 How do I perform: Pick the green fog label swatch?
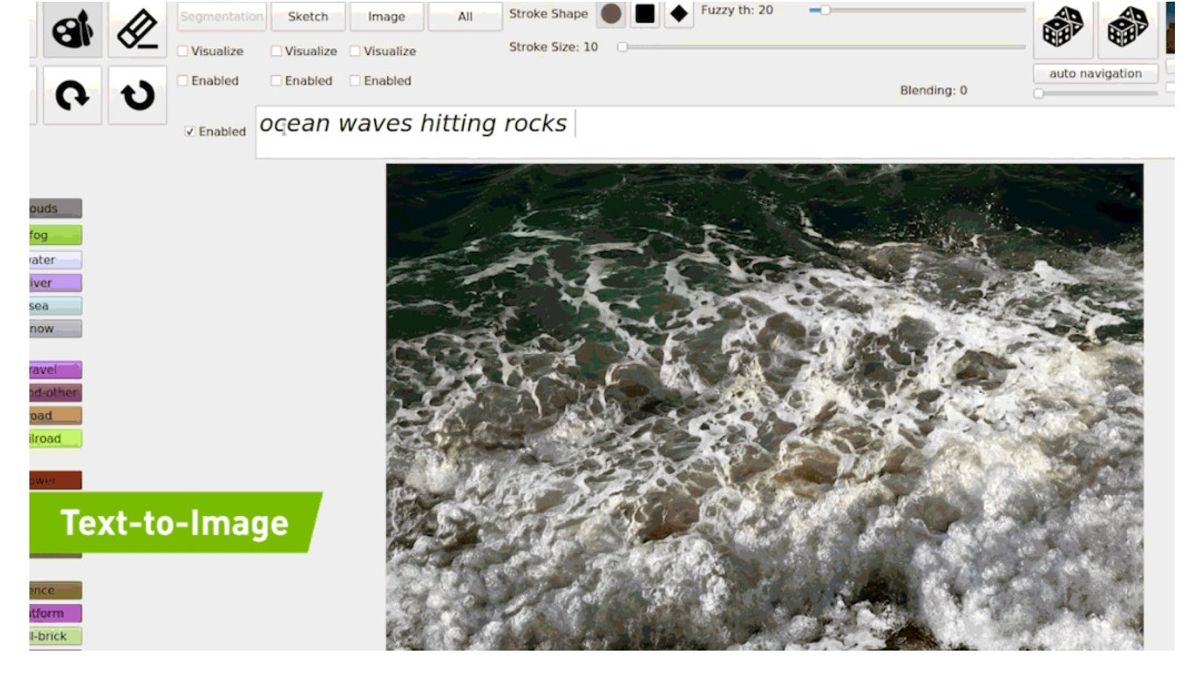55,236
